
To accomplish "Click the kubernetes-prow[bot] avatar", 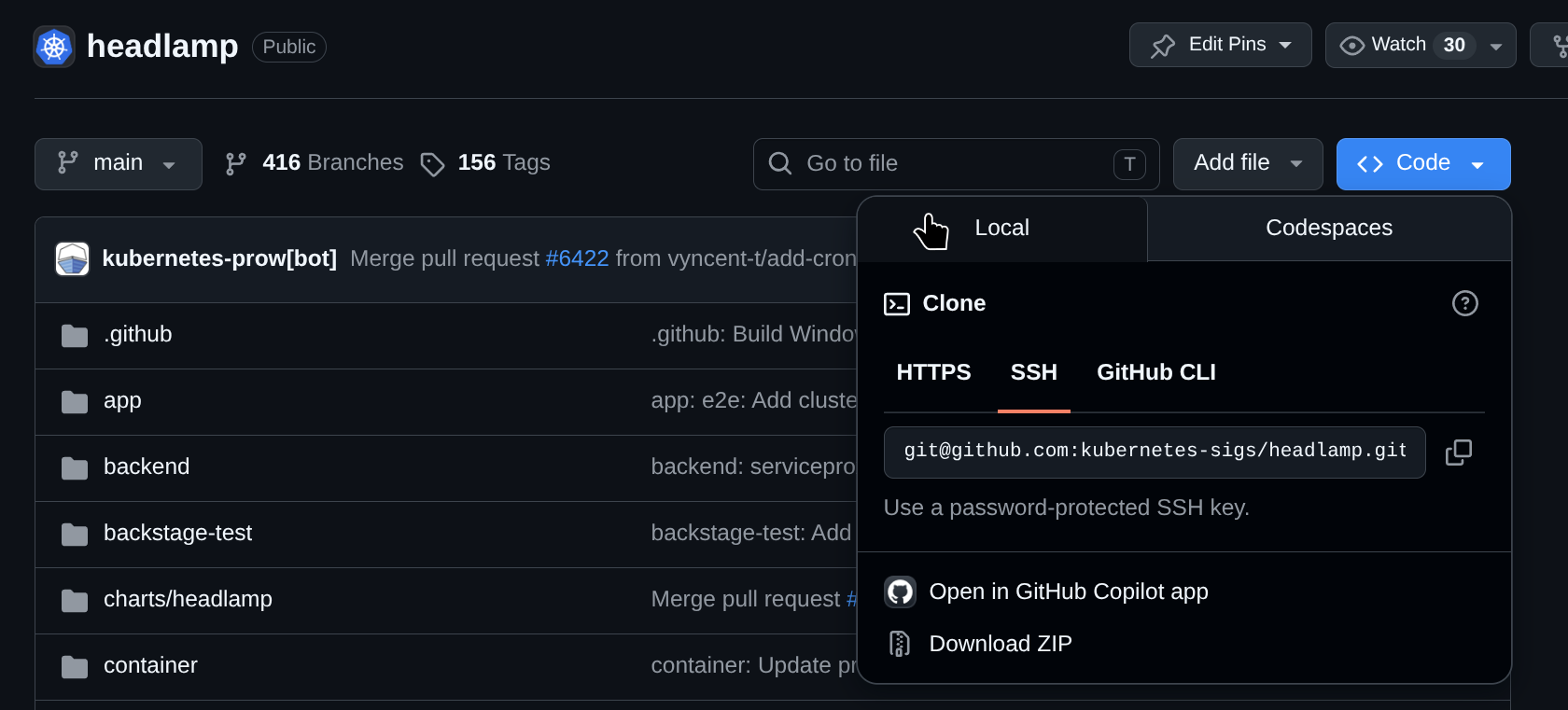I will point(72,258).
